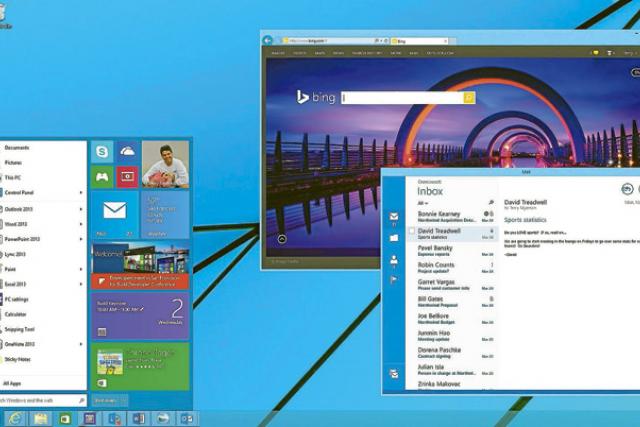Open the All filter dropdown in Inbox
640x427 pixels.
coord(422,203)
